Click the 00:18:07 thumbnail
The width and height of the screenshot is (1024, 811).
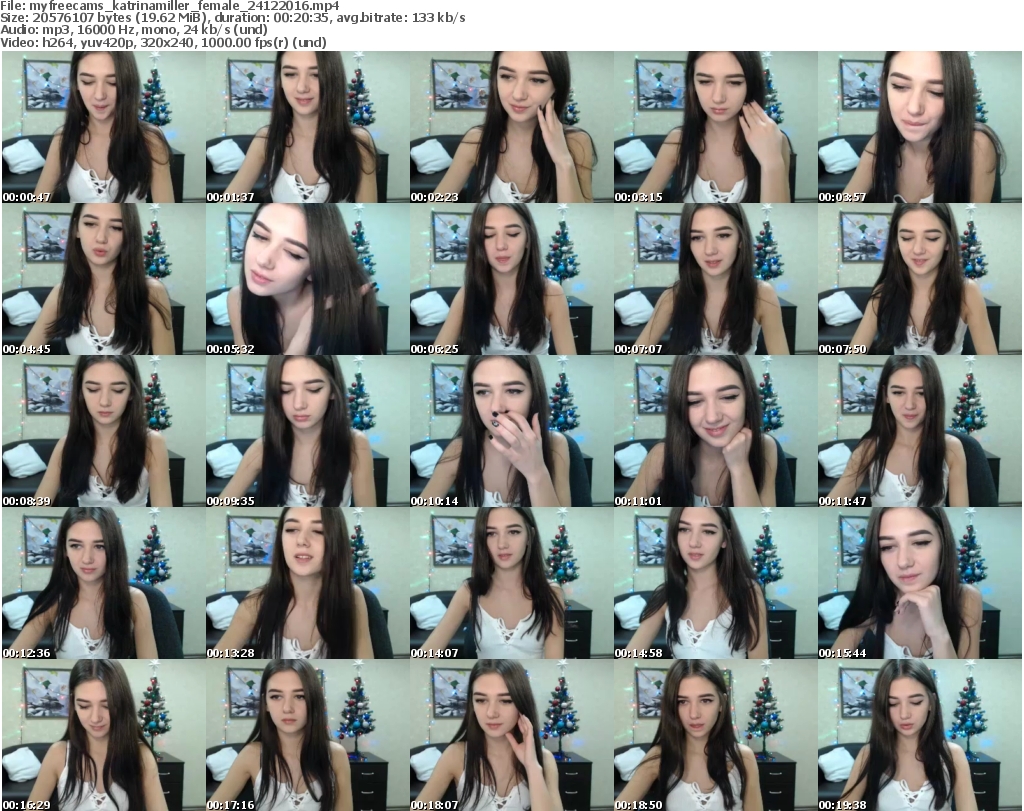[x=511, y=735]
